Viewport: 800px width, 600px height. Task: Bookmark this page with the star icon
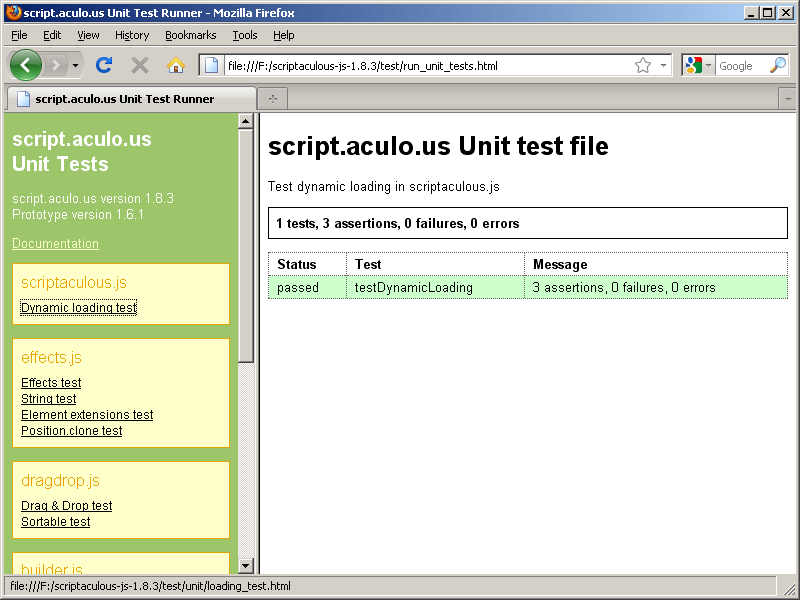(x=643, y=65)
